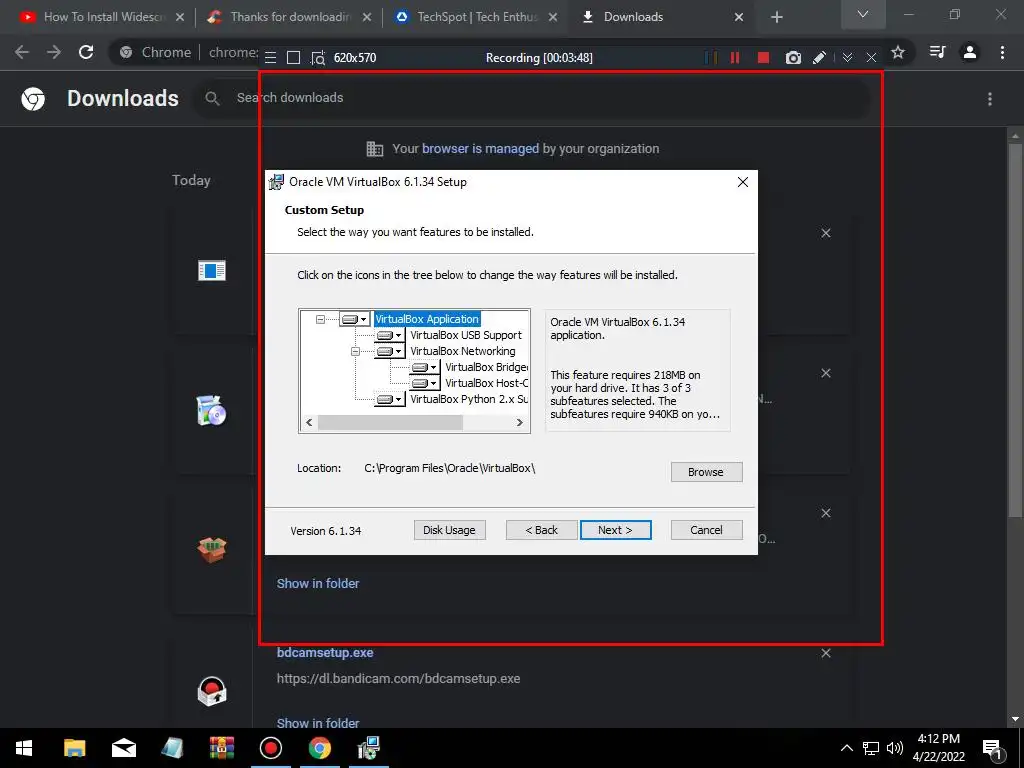
Task: Click the browser is managed link
Action: [480, 149]
